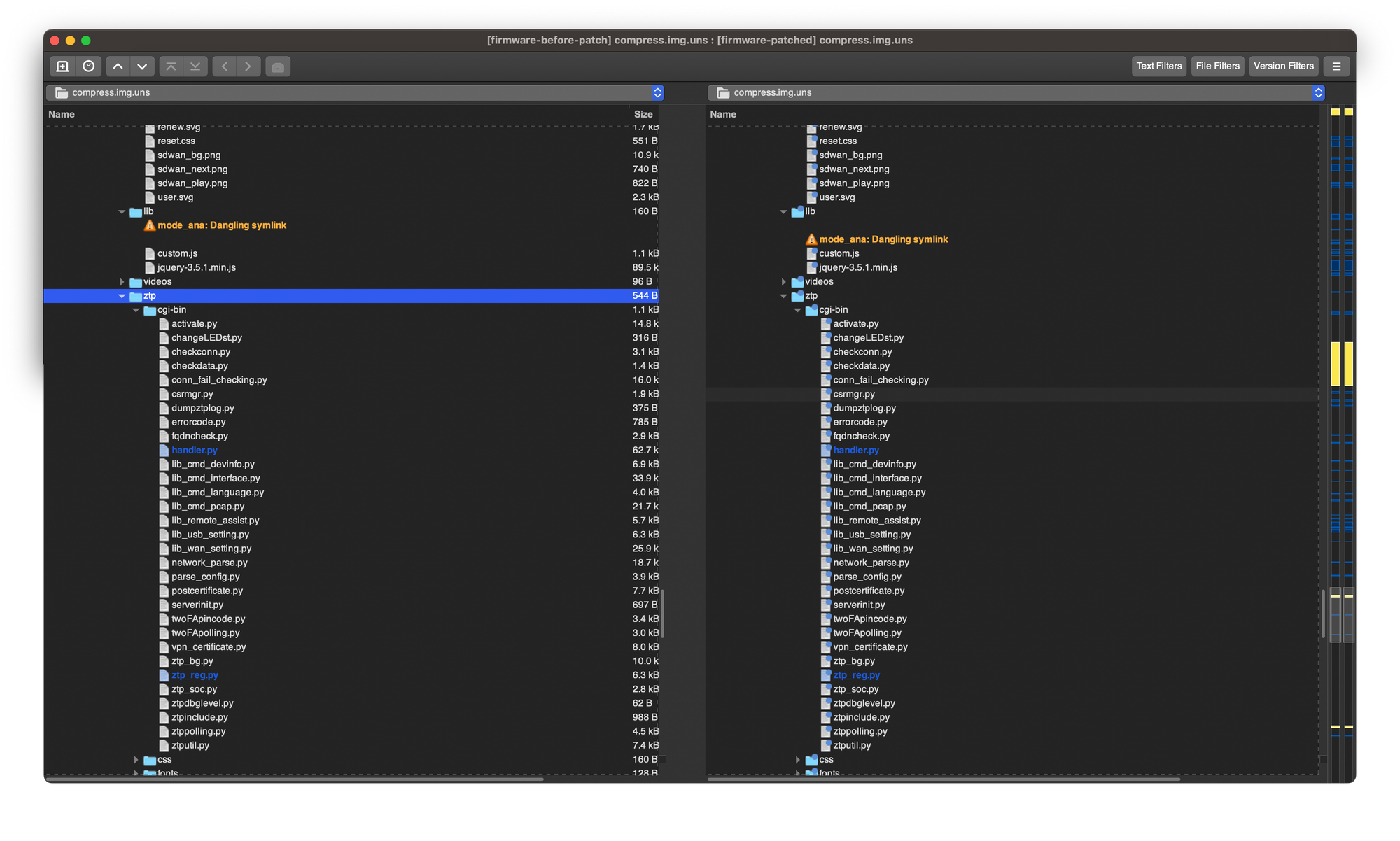Click the clock history toolbar icon
This screenshot has height=841, width=1400.
pos(89,66)
